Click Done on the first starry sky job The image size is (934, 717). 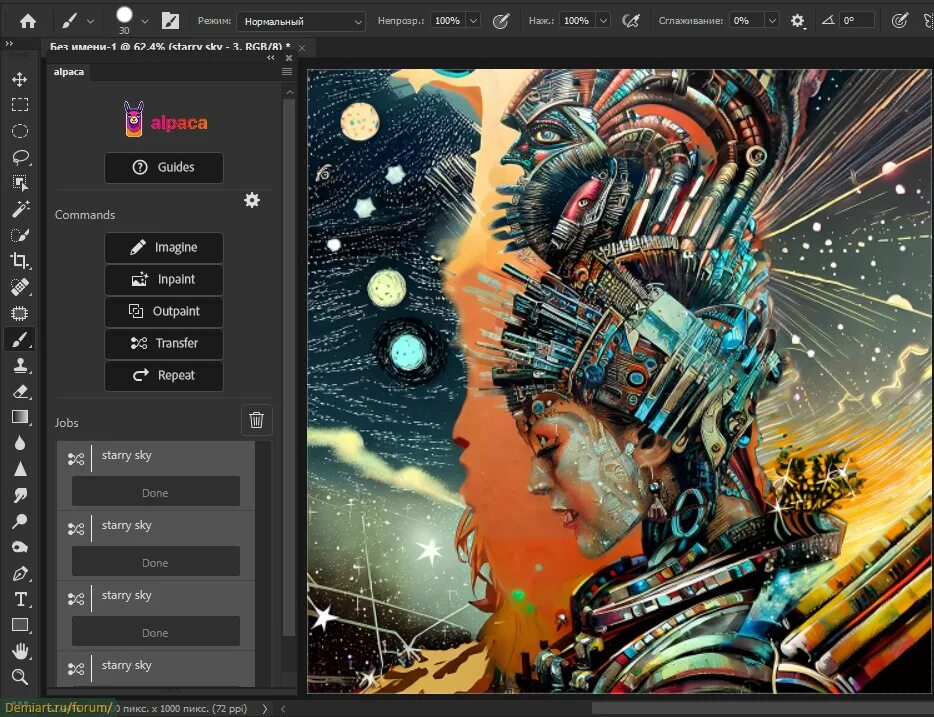click(x=155, y=492)
